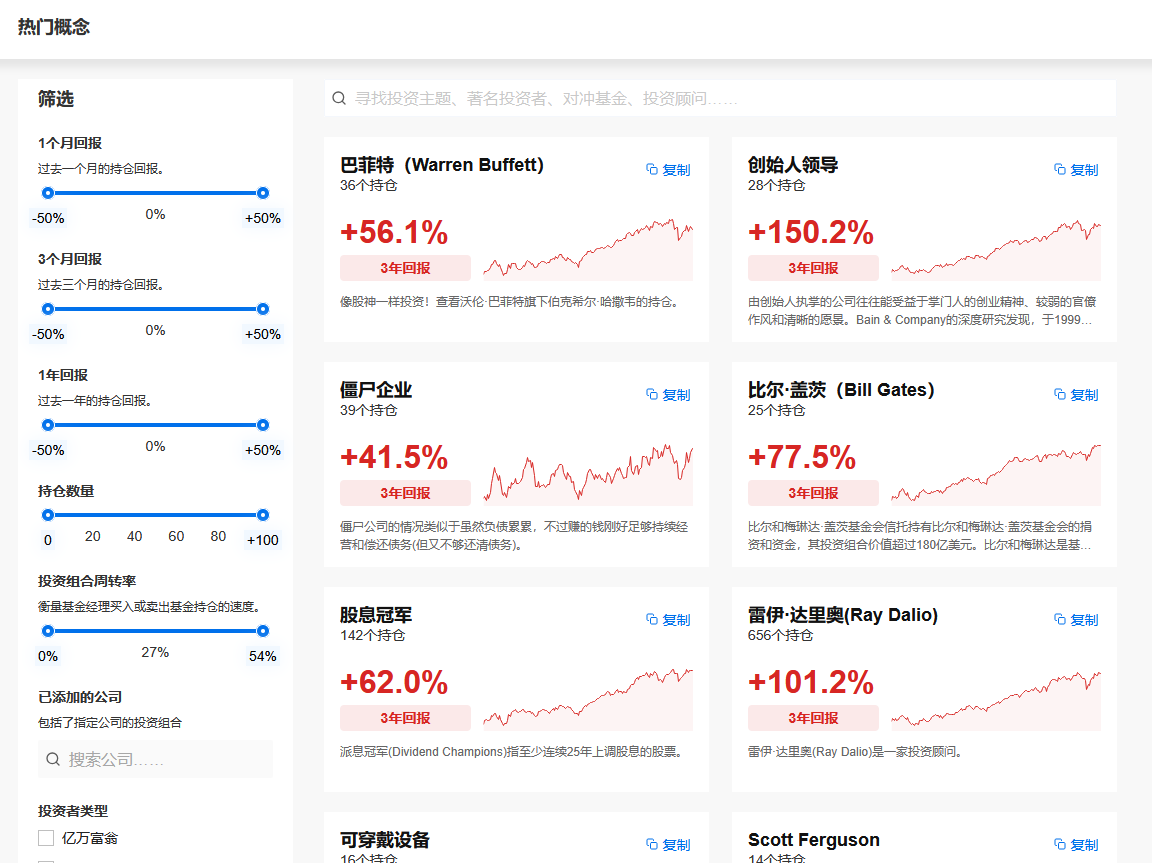Click the right handle of 1年回报 slider
Image resolution: width=1152 pixels, height=863 pixels.
tap(262, 425)
